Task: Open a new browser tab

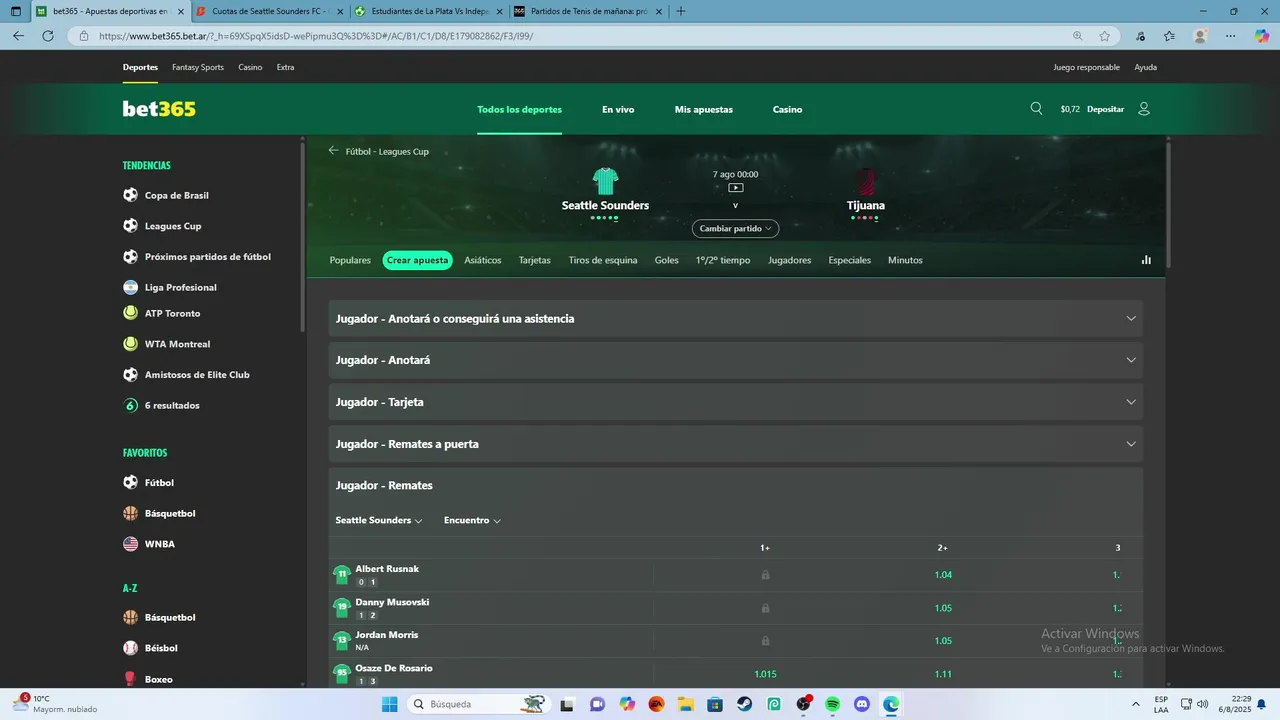Action: (x=681, y=11)
